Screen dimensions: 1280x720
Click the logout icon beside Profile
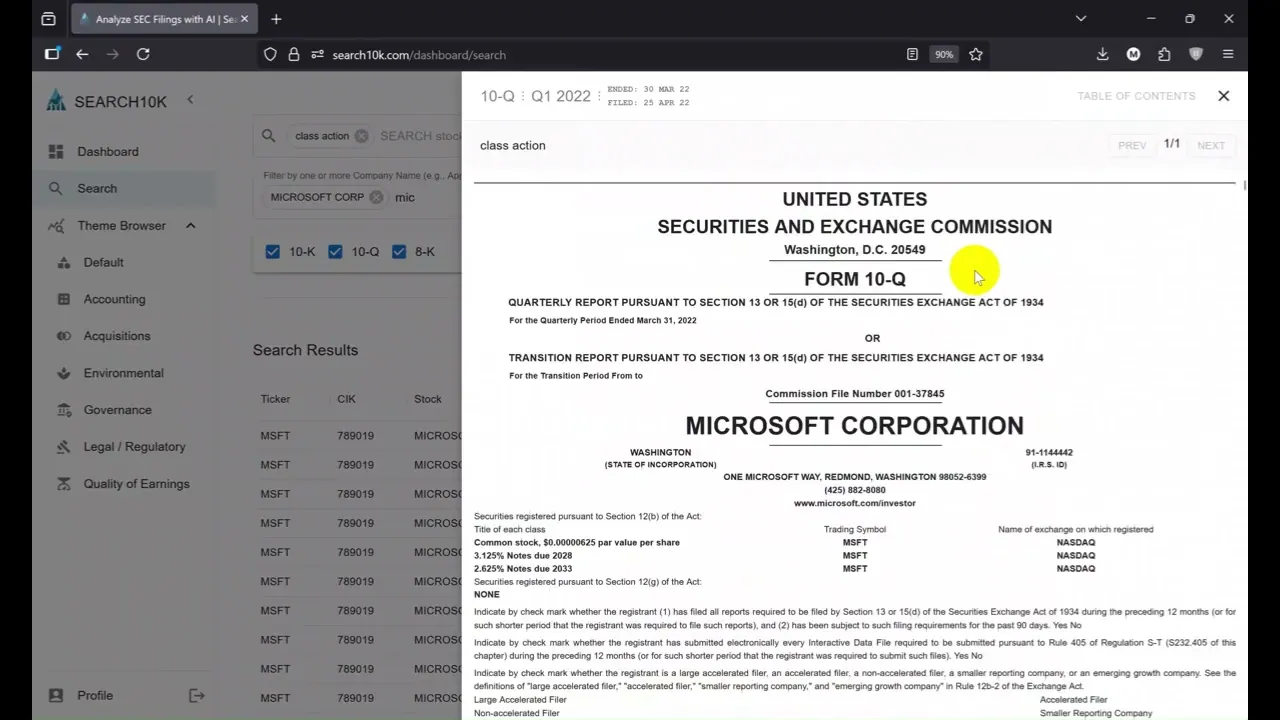tap(197, 695)
